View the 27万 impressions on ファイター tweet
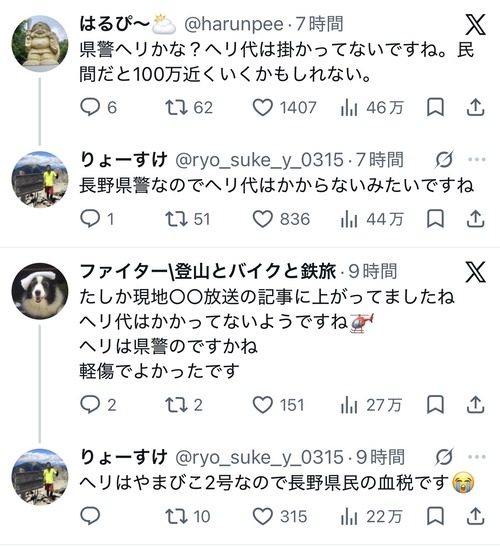The width and height of the screenshot is (500, 547). (371, 405)
